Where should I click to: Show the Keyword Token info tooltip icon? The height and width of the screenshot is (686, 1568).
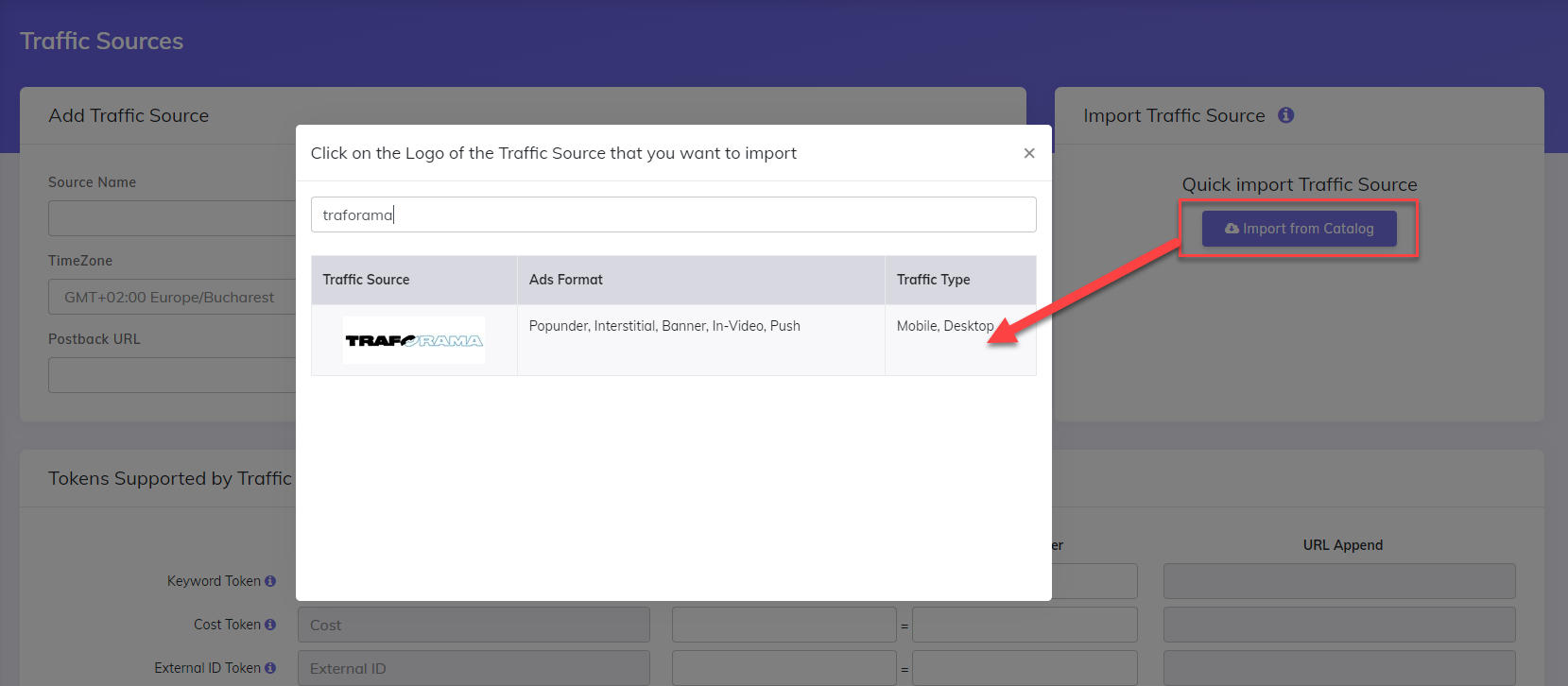pos(270,581)
